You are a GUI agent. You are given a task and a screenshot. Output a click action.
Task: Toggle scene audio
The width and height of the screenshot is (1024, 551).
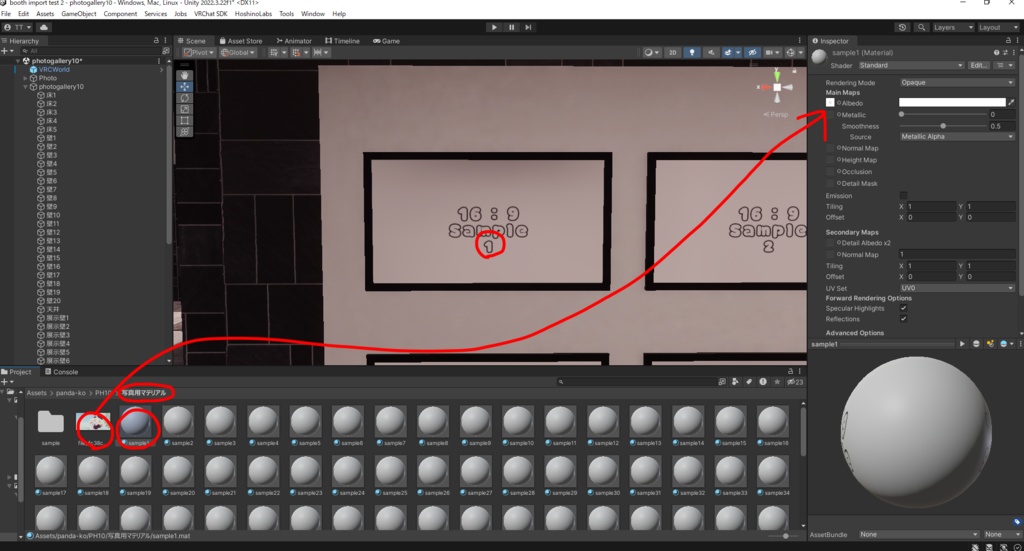tap(711, 52)
